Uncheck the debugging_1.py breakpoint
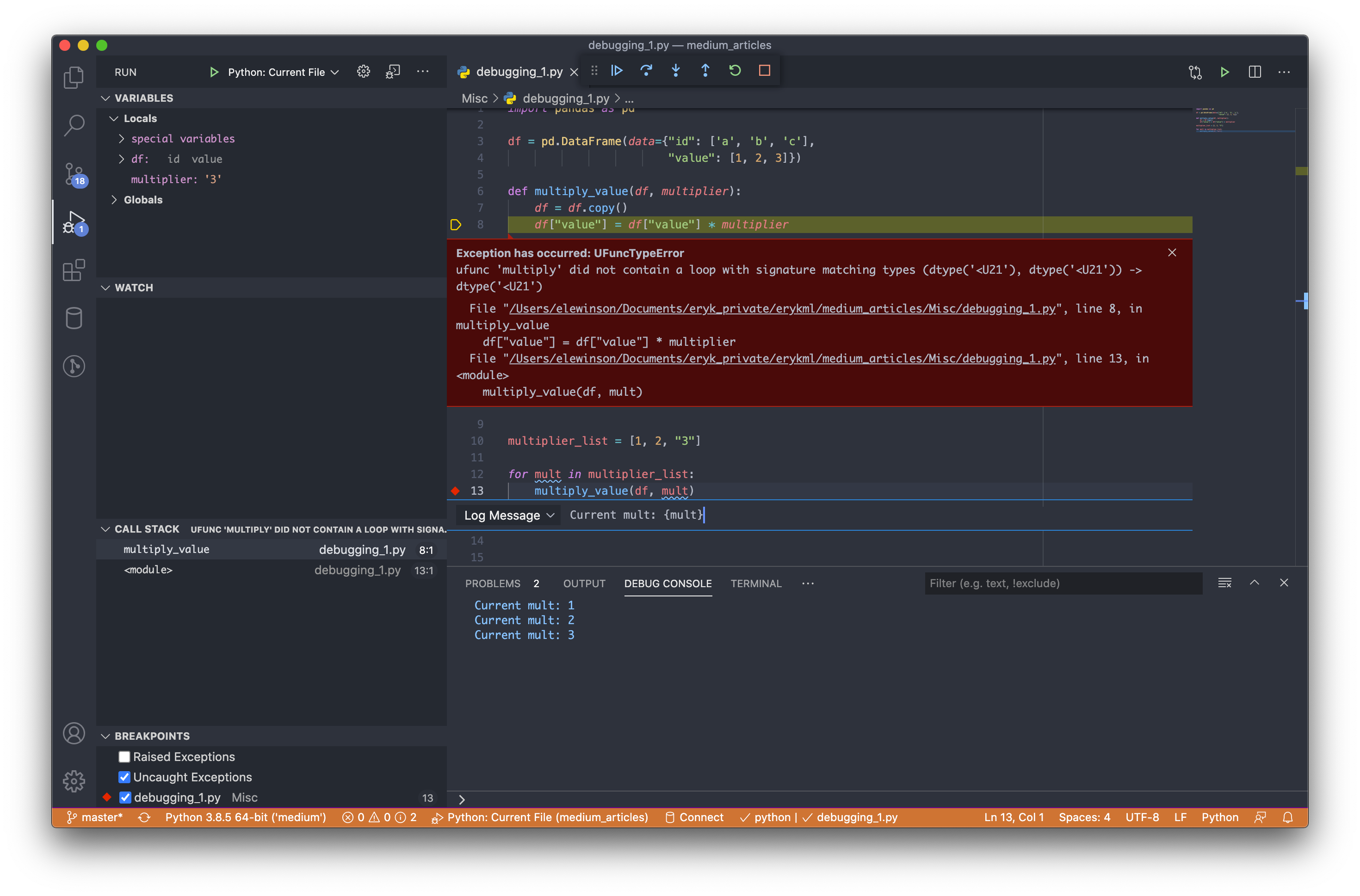Image resolution: width=1360 pixels, height=896 pixels. pyautogui.click(x=125, y=798)
